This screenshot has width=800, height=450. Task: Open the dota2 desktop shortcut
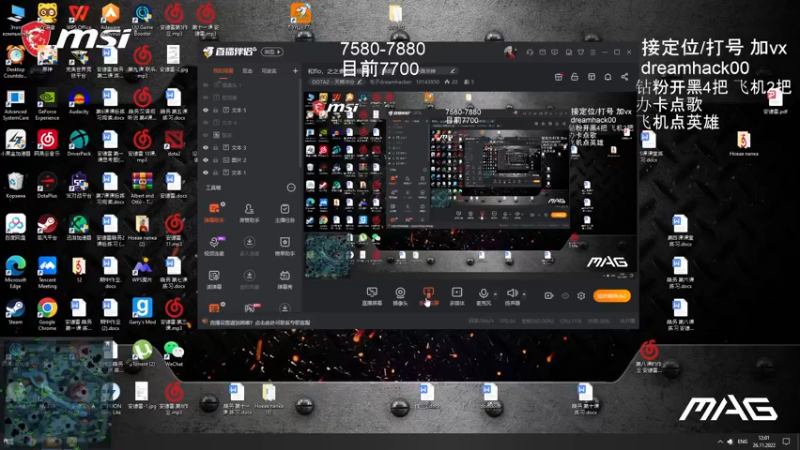click(x=174, y=143)
